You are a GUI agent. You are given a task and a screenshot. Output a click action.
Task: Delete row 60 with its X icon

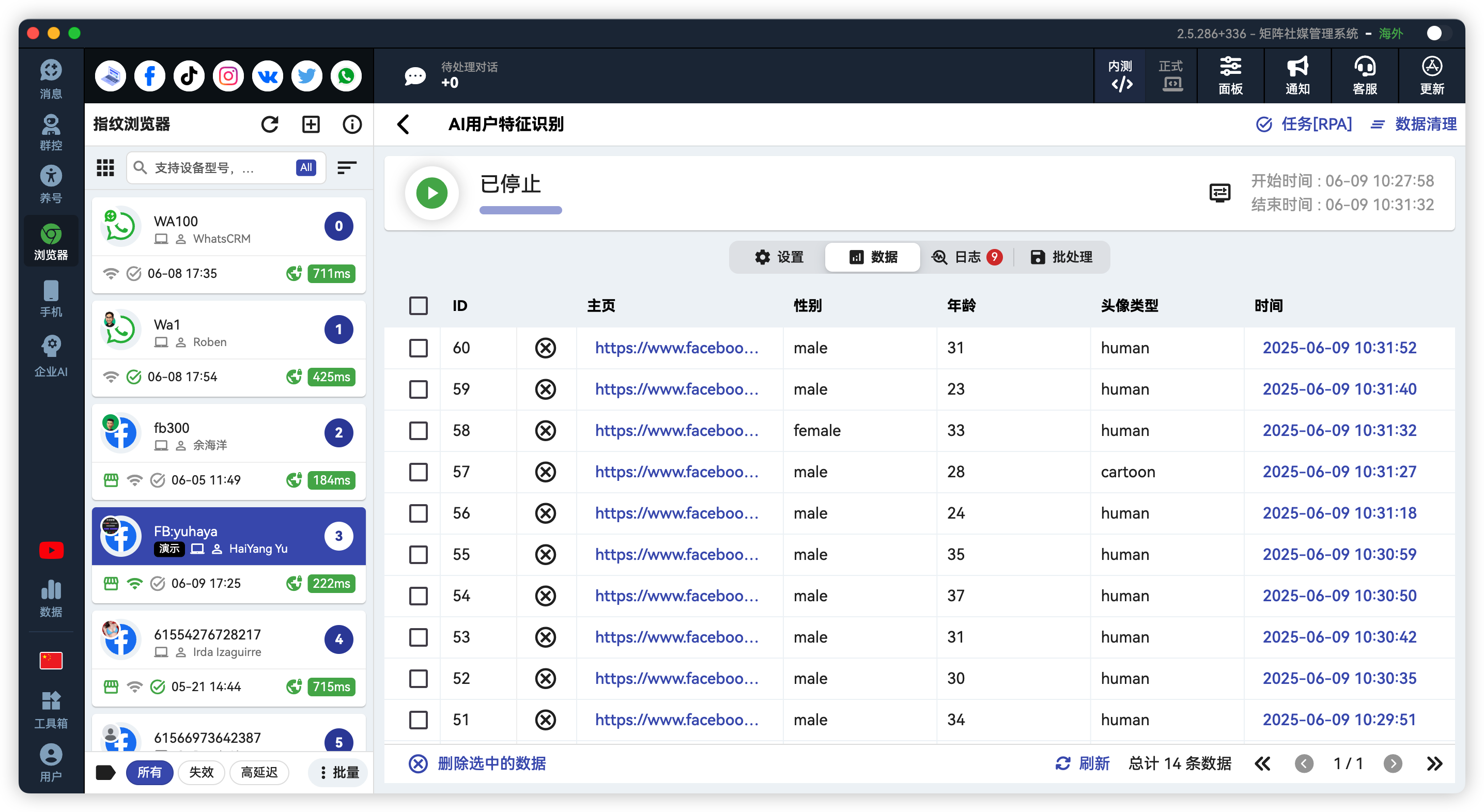545,348
